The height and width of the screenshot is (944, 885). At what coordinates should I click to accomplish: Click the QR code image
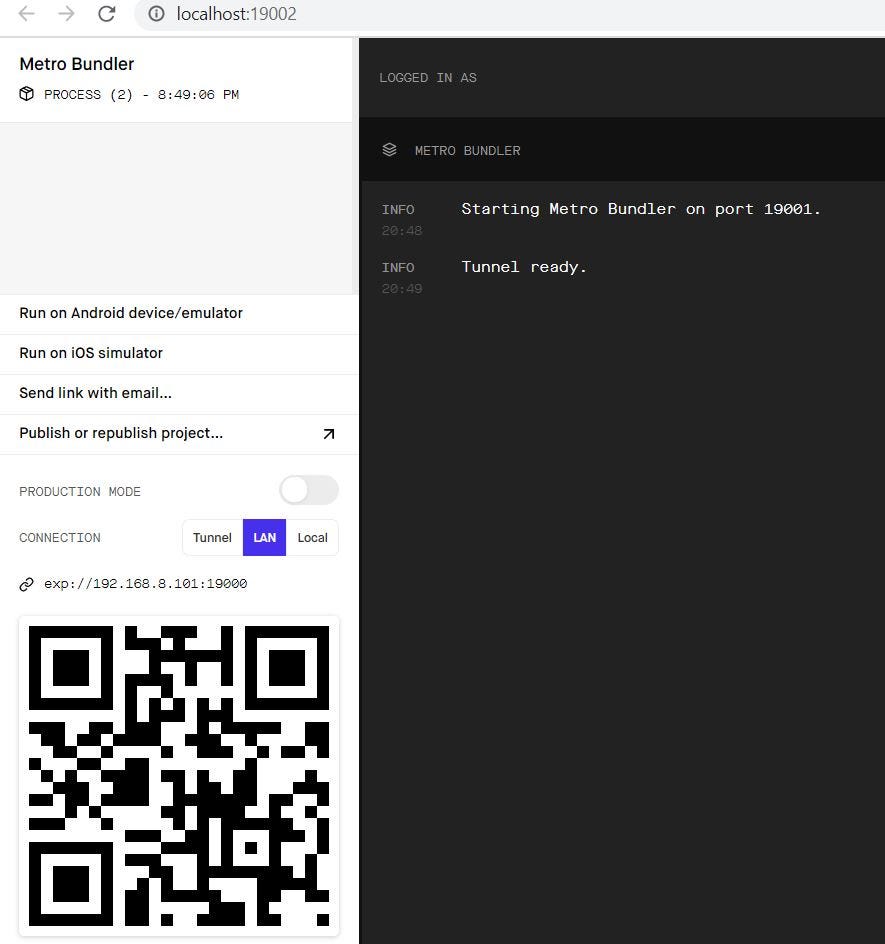tap(179, 777)
